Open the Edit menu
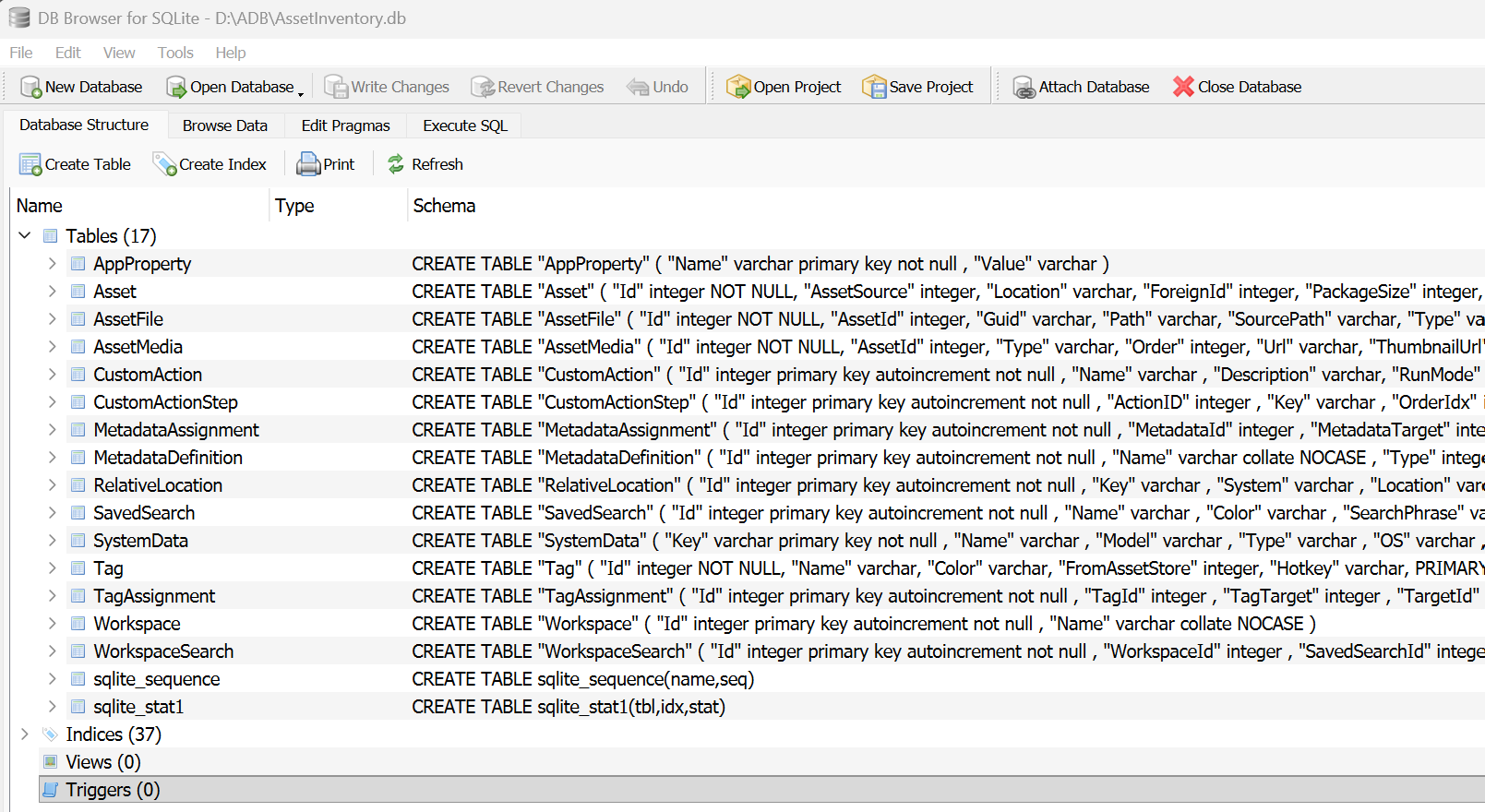1485x812 pixels. (x=67, y=53)
